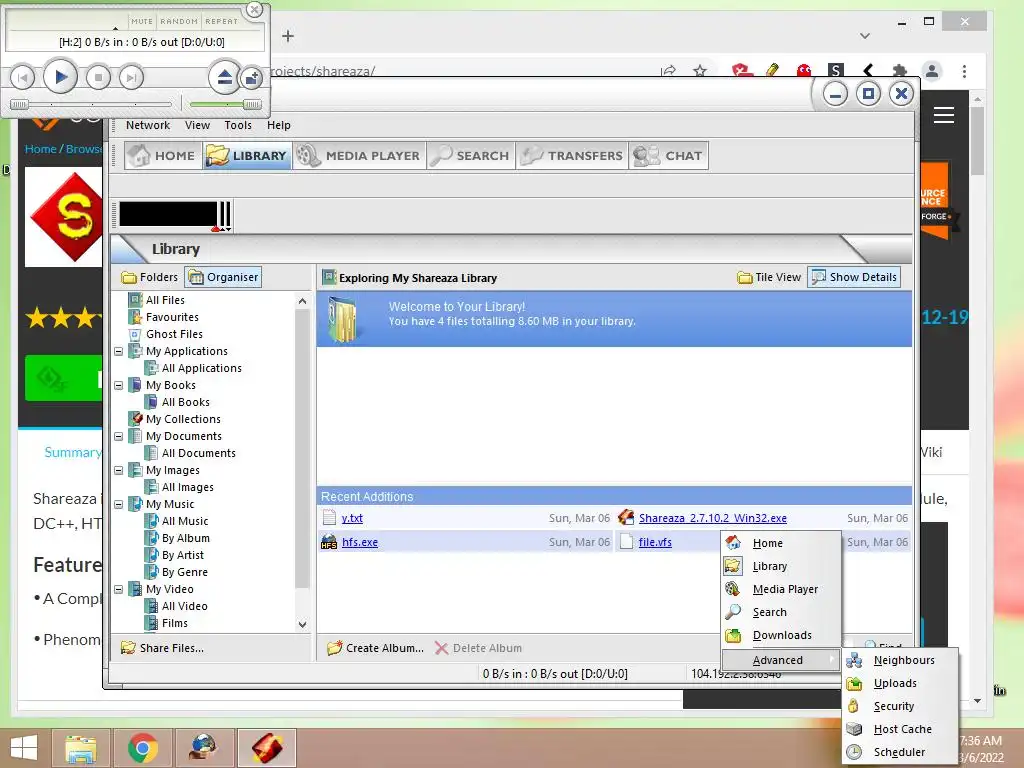Open the y.txt file link
This screenshot has height=768, width=1024.
(352, 518)
